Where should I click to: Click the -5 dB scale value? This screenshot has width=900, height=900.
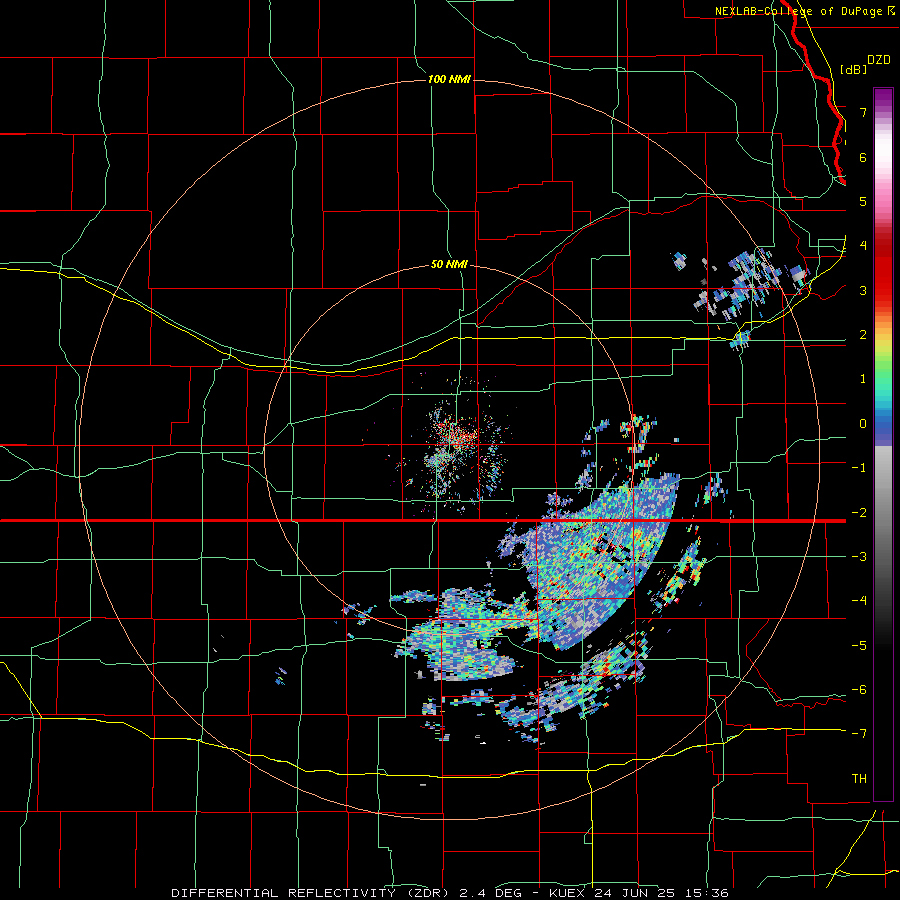859,645
